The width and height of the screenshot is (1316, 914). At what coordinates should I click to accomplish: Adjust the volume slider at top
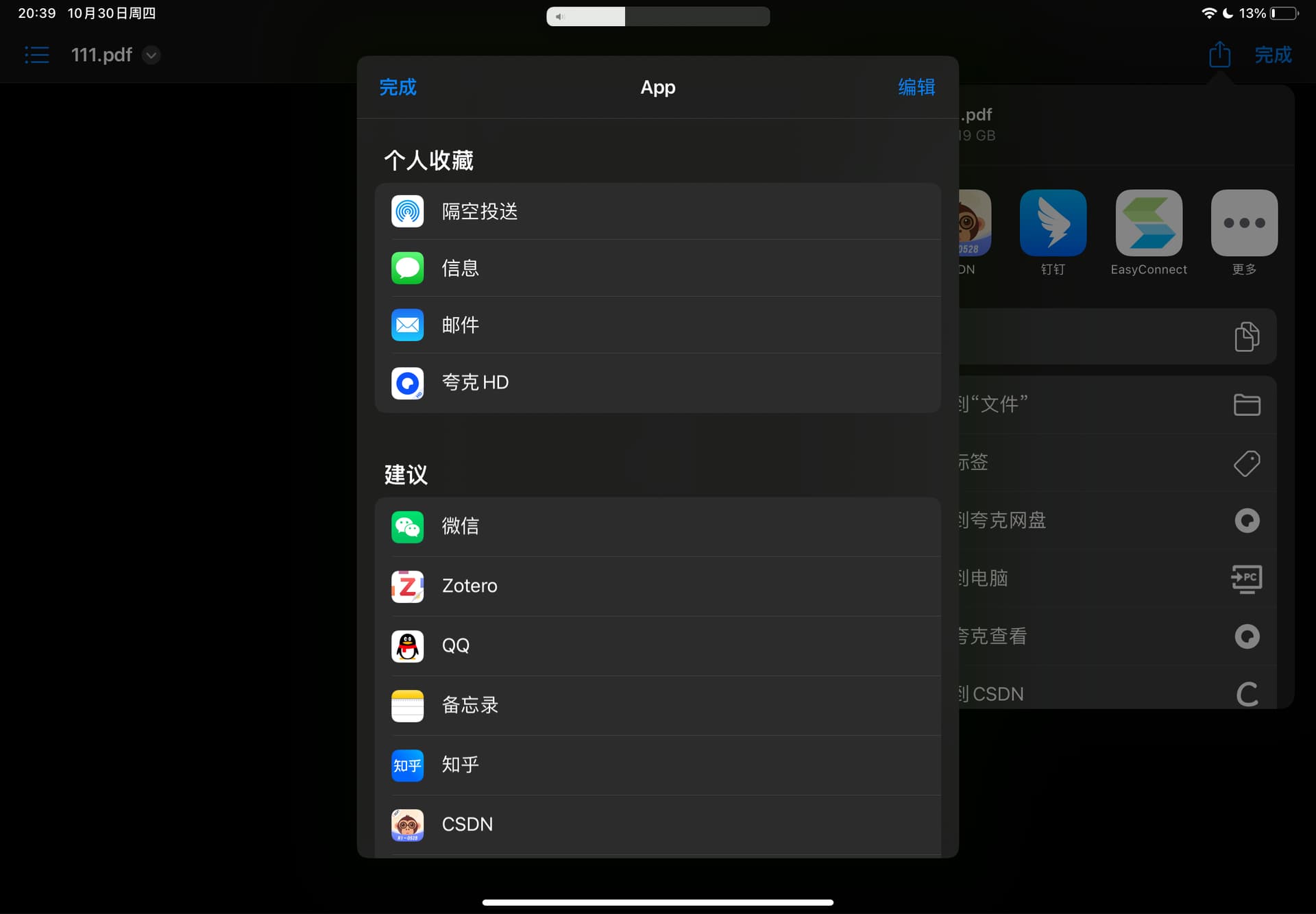pyautogui.click(x=657, y=16)
